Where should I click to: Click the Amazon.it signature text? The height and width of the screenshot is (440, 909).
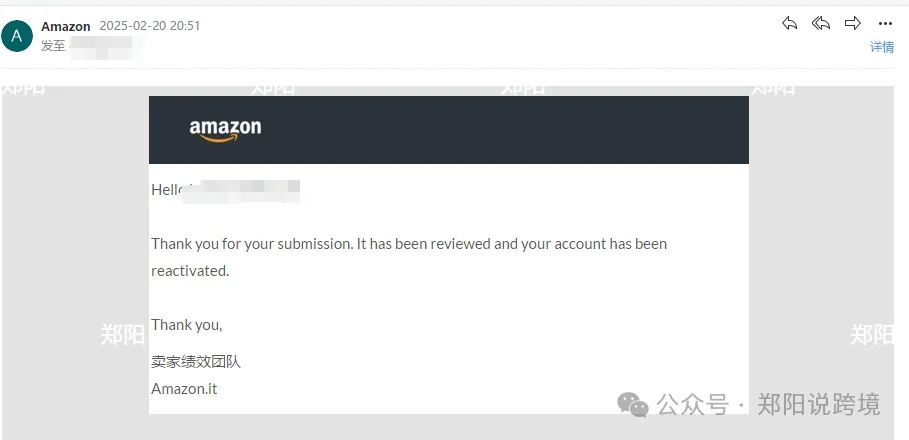pos(184,388)
